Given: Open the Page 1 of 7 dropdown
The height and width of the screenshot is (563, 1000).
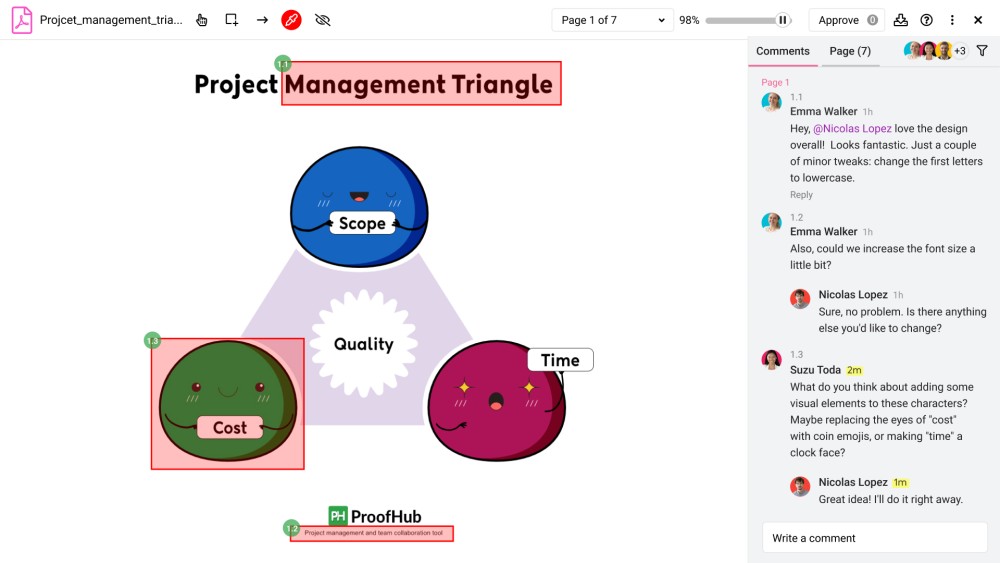Looking at the screenshot, I should coord(612,20).
